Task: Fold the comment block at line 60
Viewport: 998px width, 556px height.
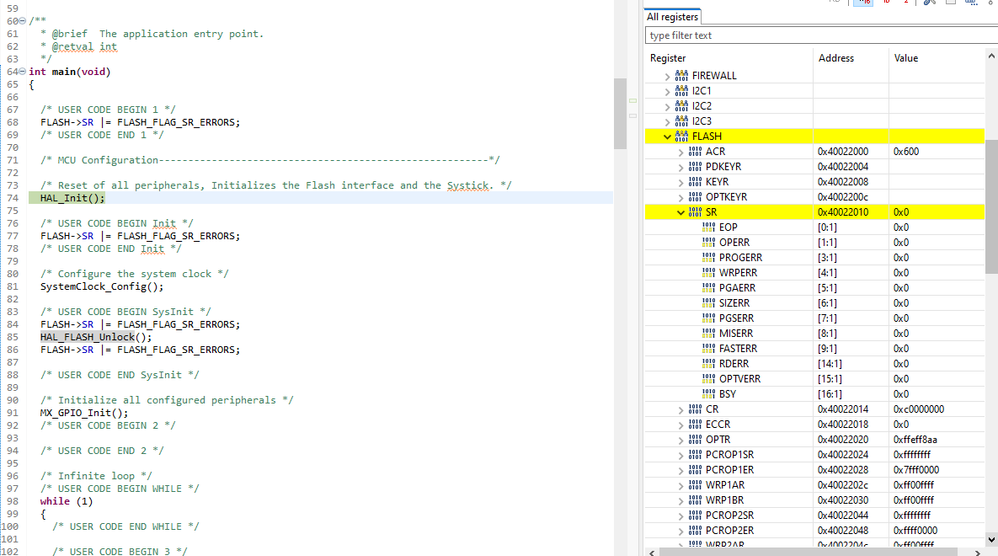Action: [23, 21]
